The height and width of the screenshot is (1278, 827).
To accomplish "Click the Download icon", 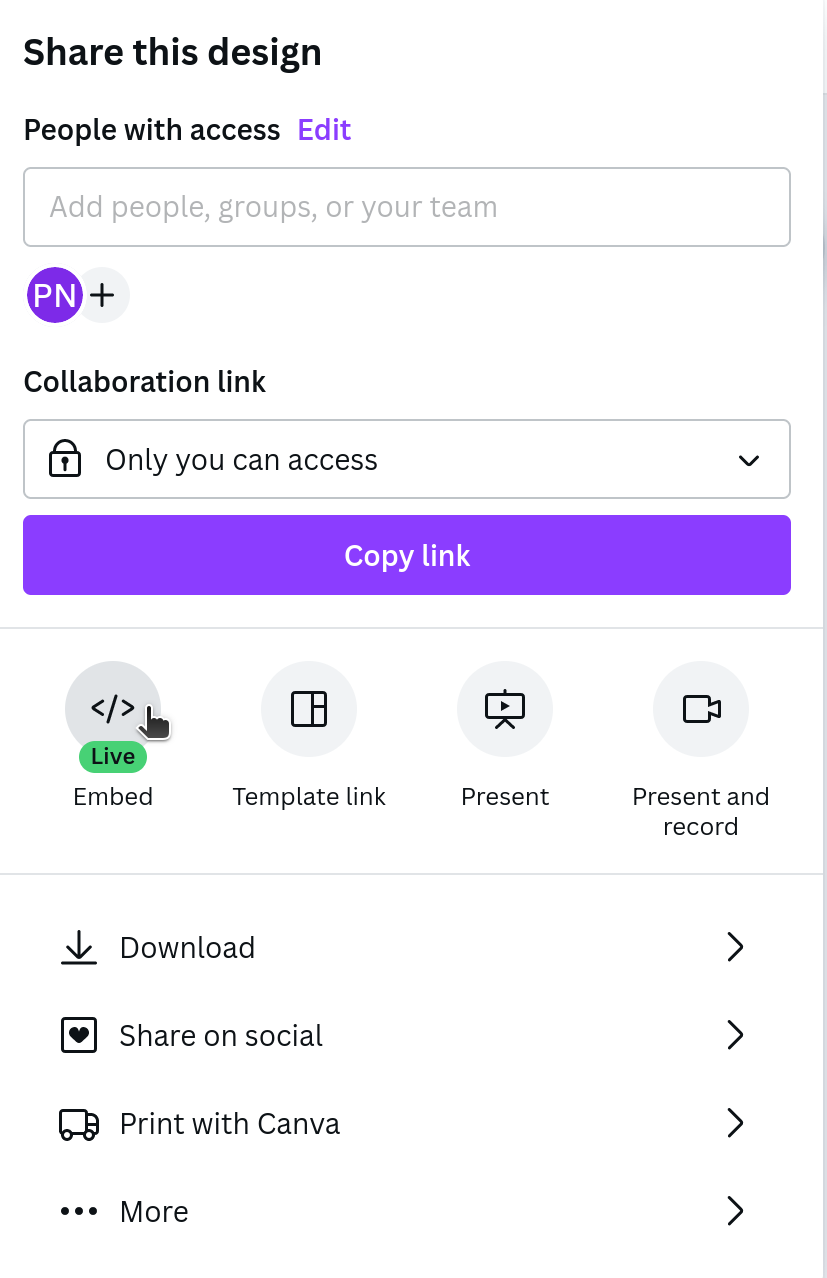I will [79, 947].
